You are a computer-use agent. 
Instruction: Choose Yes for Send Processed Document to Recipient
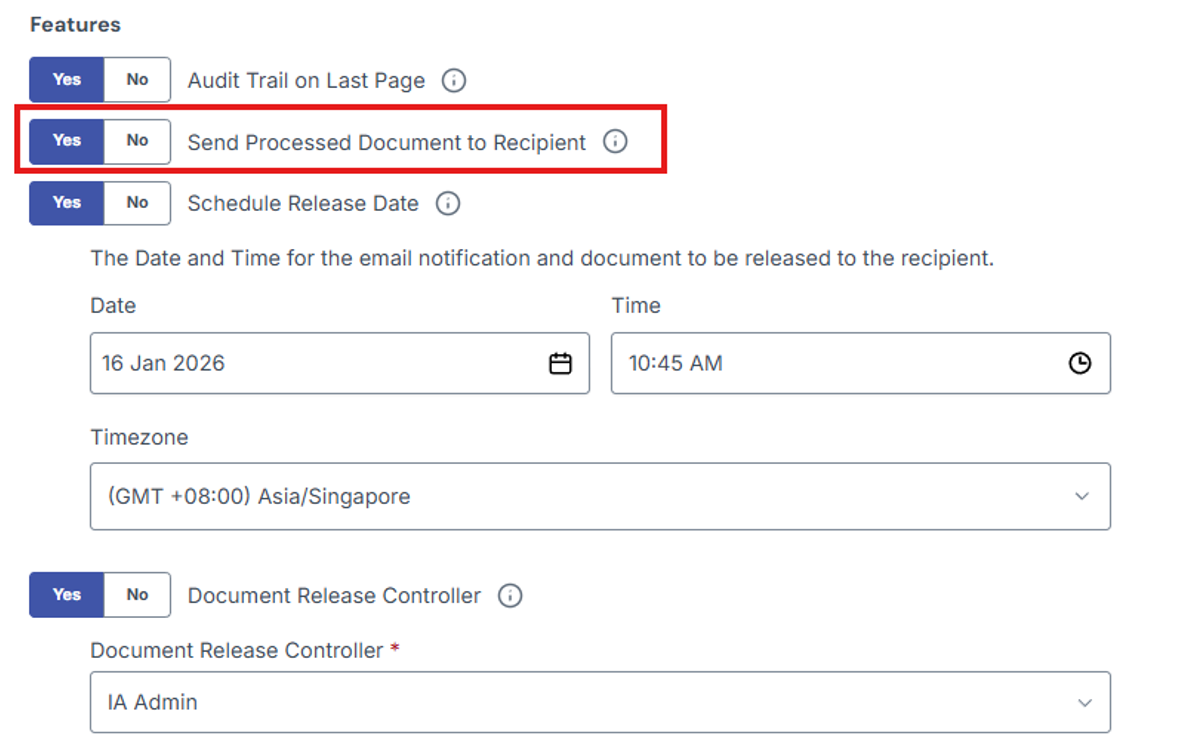(66, 141)
